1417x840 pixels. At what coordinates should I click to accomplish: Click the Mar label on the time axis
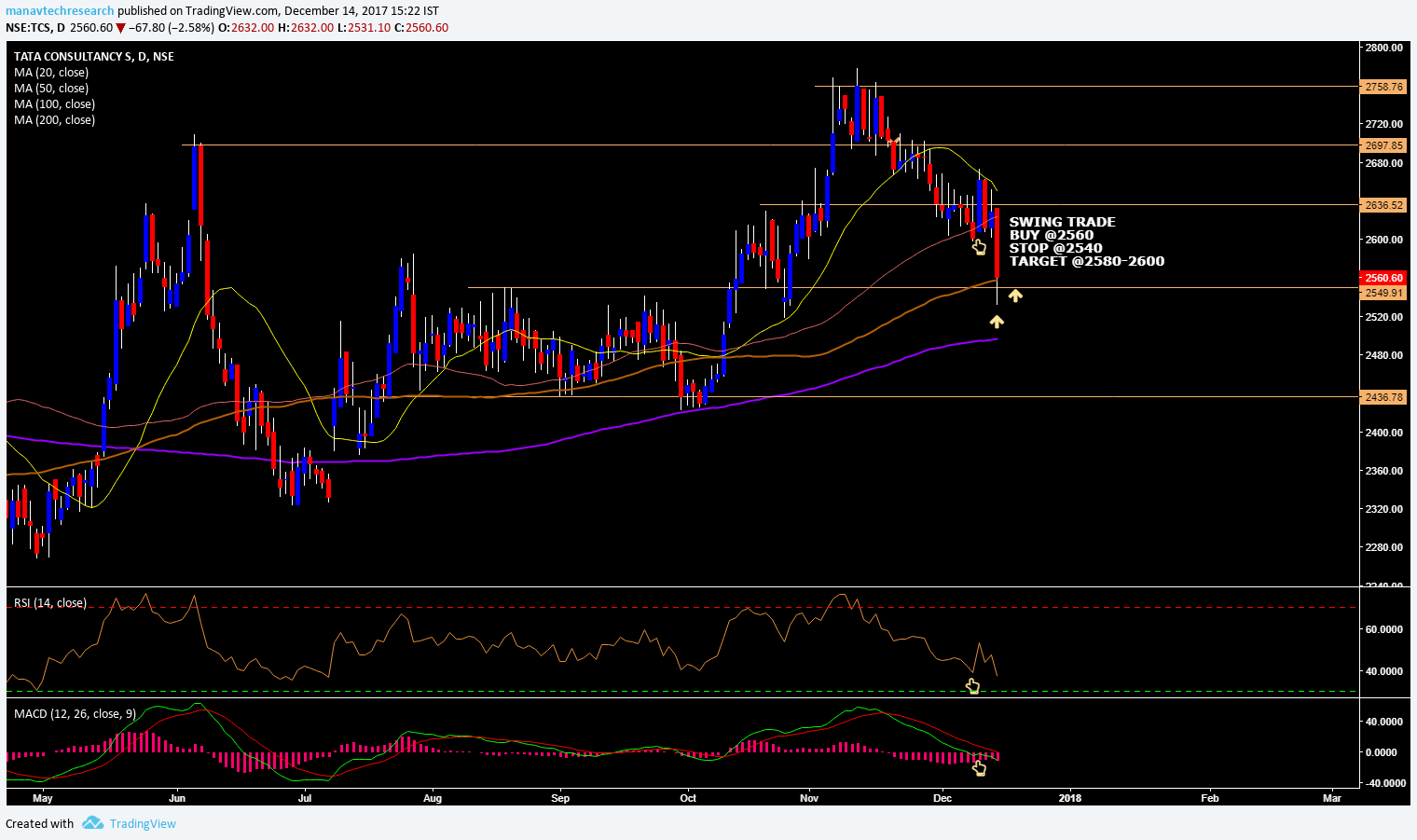1332,798
